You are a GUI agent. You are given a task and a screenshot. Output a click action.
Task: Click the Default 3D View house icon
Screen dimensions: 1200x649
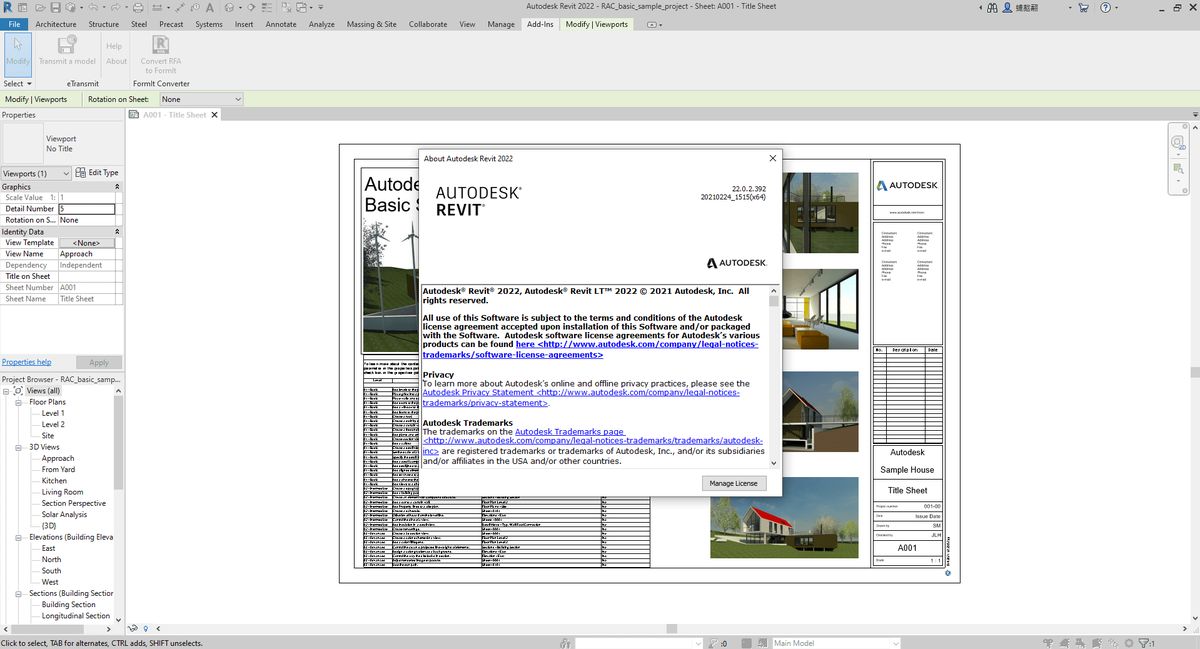click(229, 7)
